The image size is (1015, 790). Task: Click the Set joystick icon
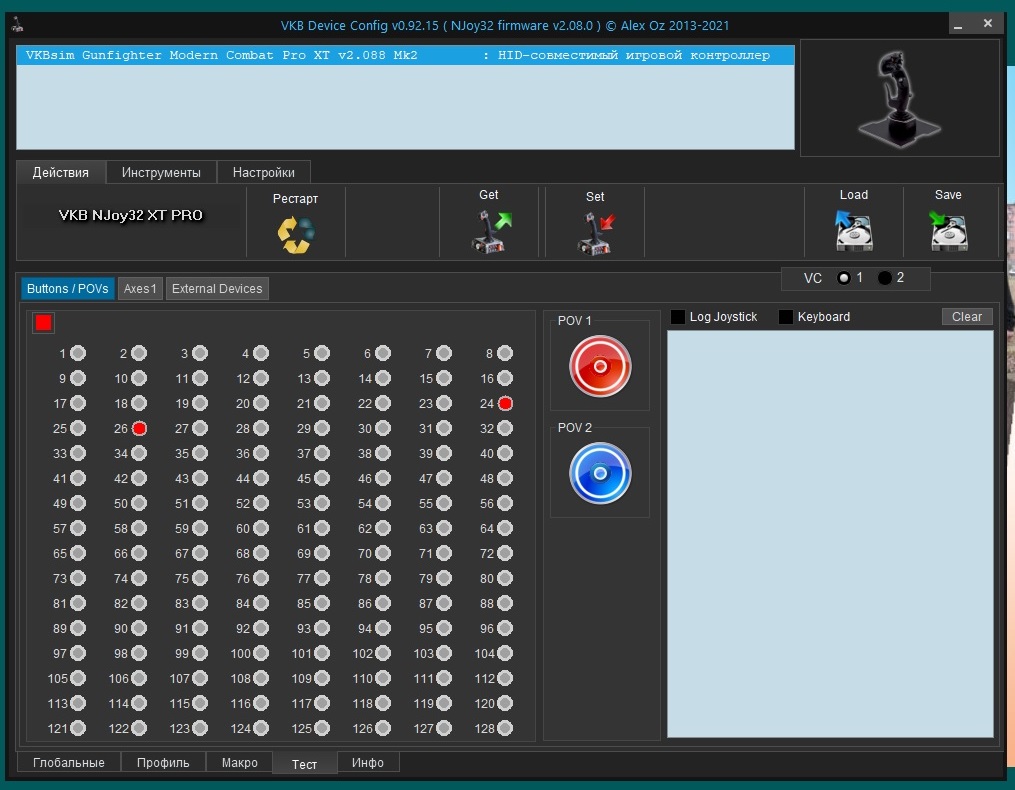596,233
